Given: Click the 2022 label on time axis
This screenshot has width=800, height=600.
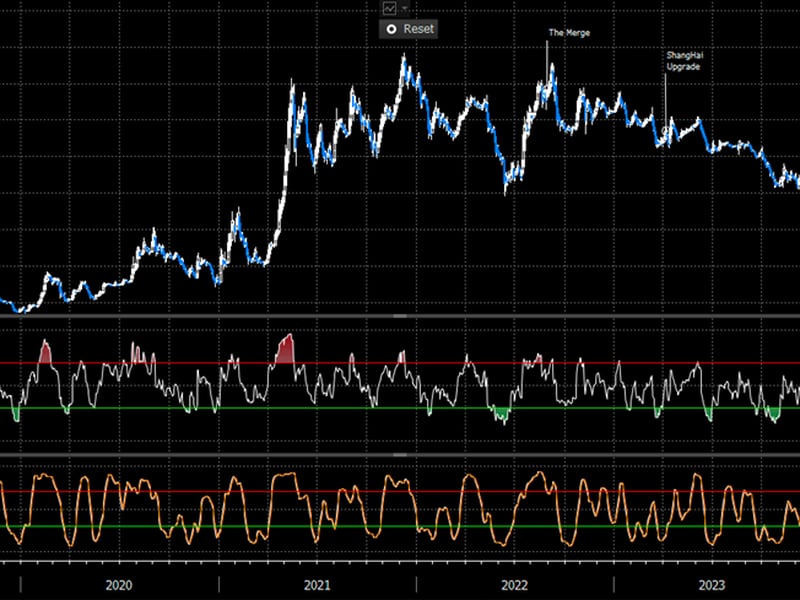Looking at the screenshot, I should pos(514,584).
